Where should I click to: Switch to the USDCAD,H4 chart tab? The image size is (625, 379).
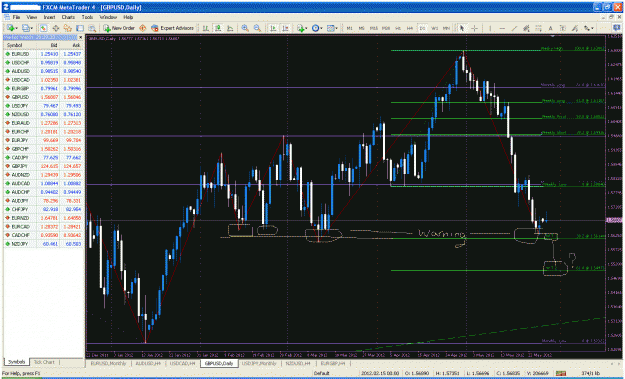(x=183, y=363)
